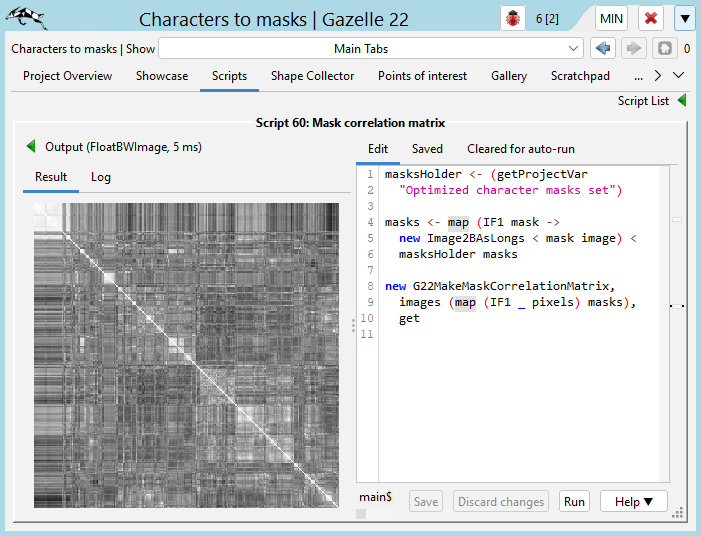Open the top-right down arrow menu
The image size is (701, 536).
pyautogui.click(x=684, y=19)
